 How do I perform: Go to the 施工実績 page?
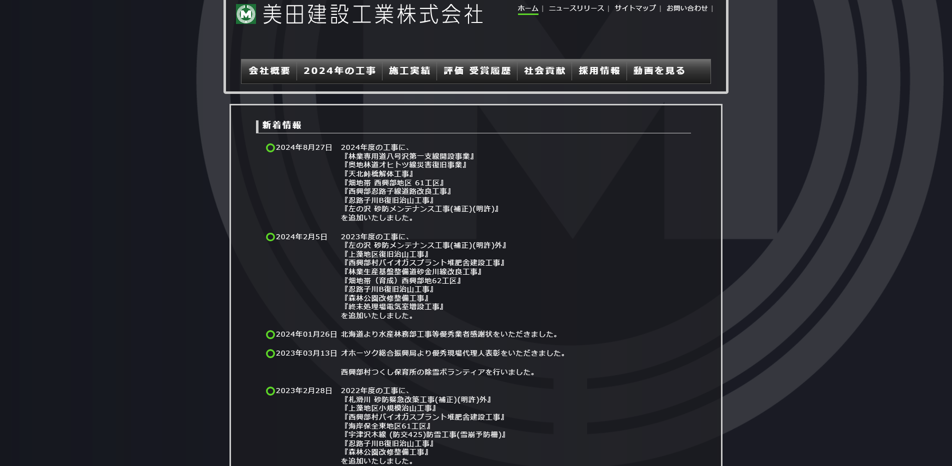click(x=409, y=71)
